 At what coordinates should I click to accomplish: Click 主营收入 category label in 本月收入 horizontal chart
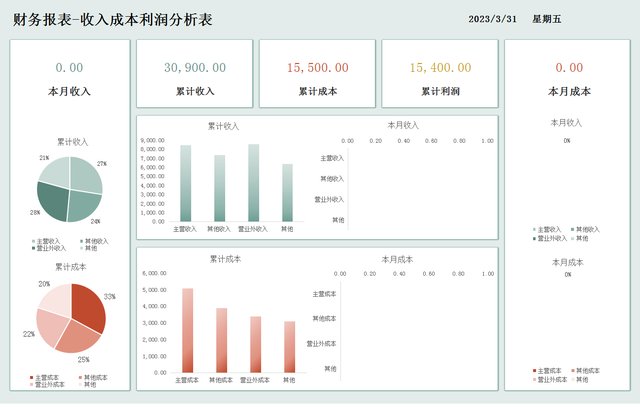(332, 158)
